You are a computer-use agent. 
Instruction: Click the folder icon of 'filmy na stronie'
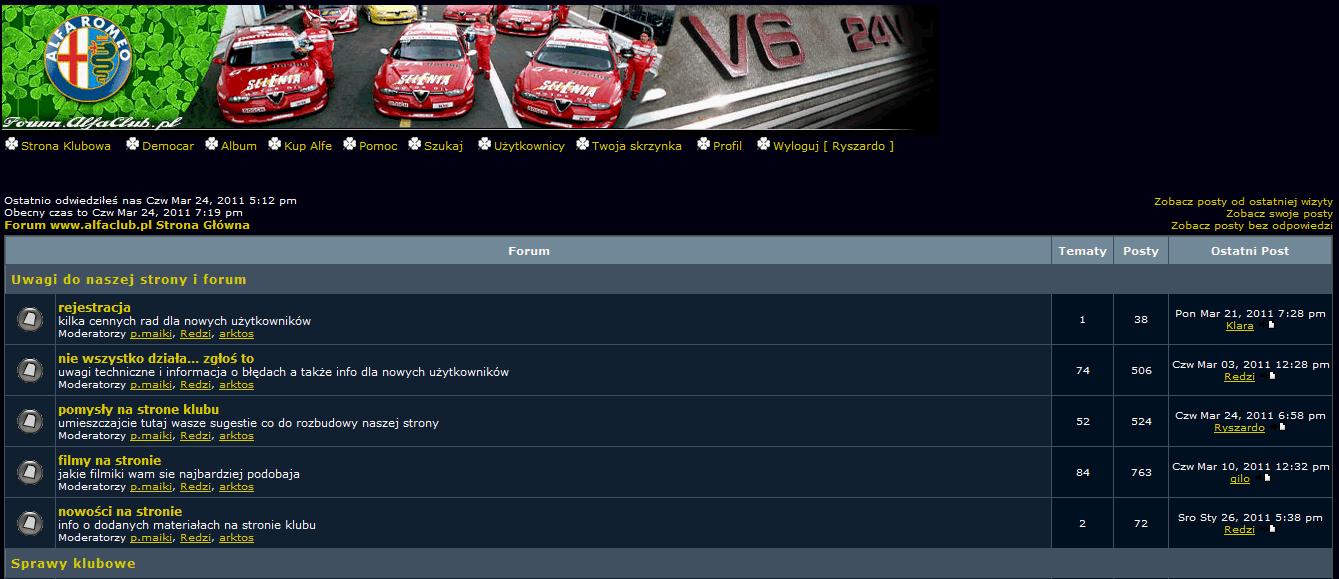pyautogui.click(x=30, y=472)
